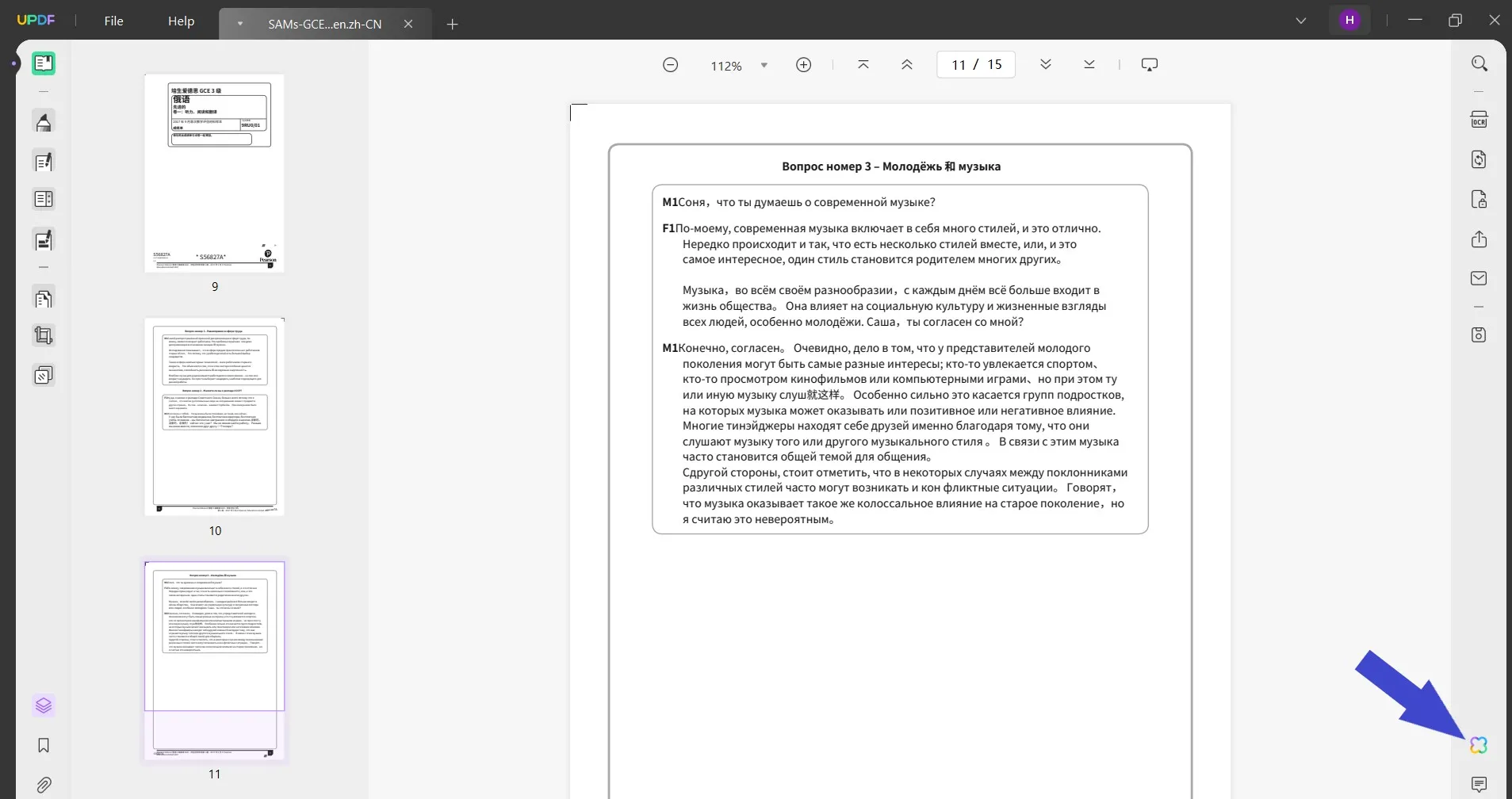Open the Organize Pages tool

[44, 299]
